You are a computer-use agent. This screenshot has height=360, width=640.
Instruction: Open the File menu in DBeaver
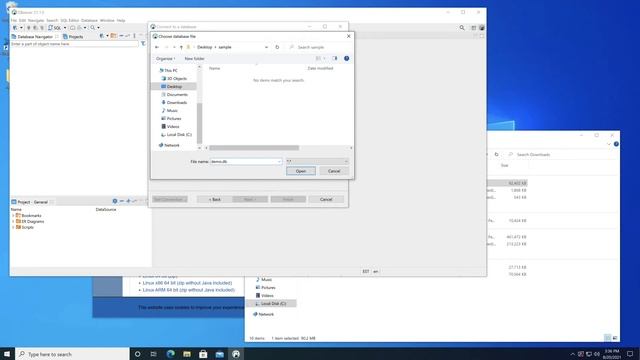(14, 20)
